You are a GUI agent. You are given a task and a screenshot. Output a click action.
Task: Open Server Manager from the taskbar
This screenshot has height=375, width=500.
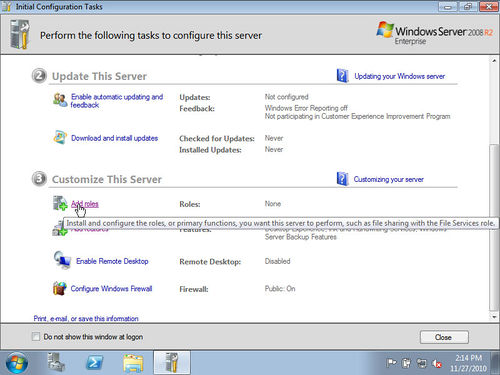[56, 363]
